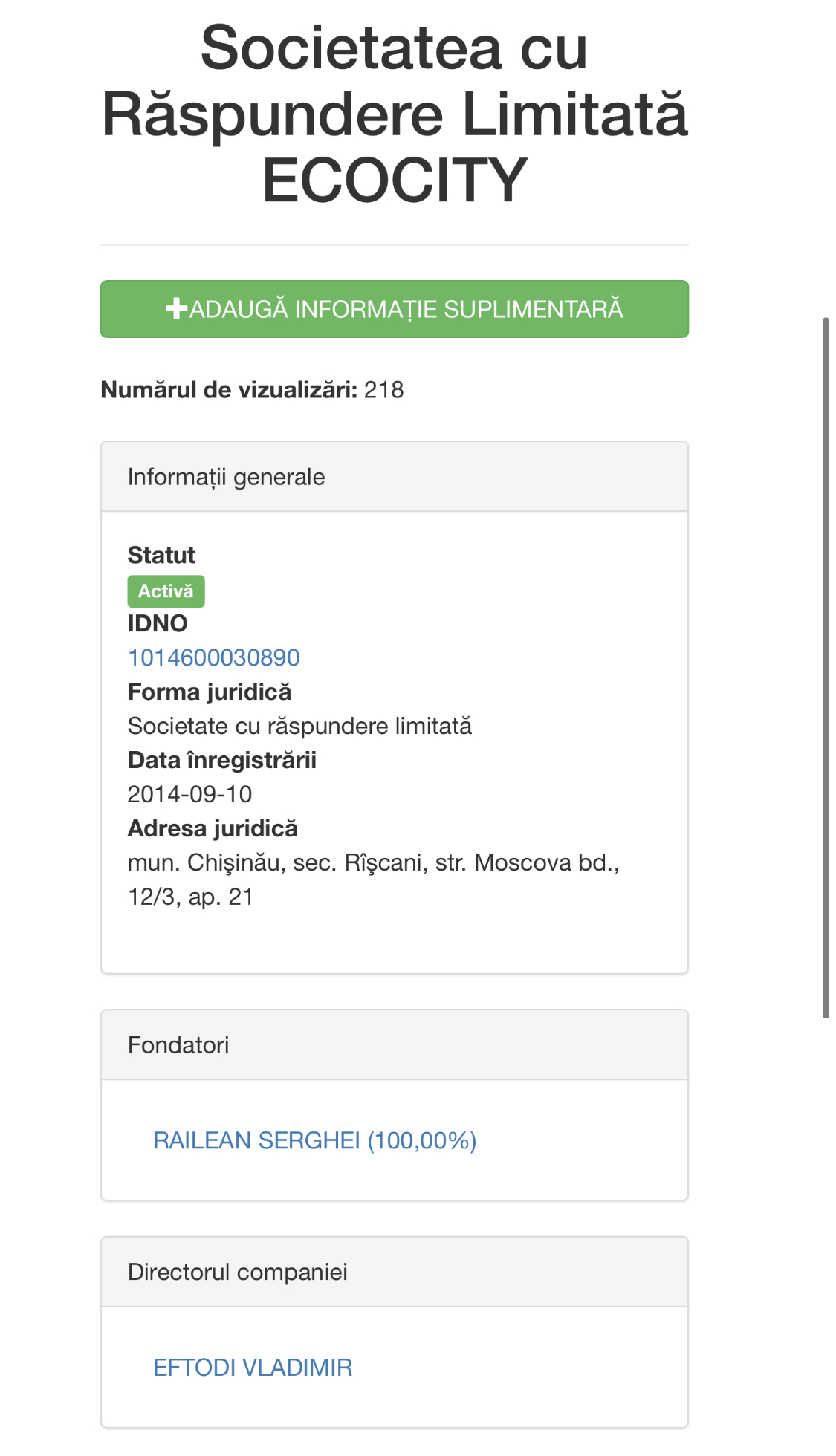Click the registration date 2014-09-10
This screenshot has width=836, height=1456.
(190, 794)
